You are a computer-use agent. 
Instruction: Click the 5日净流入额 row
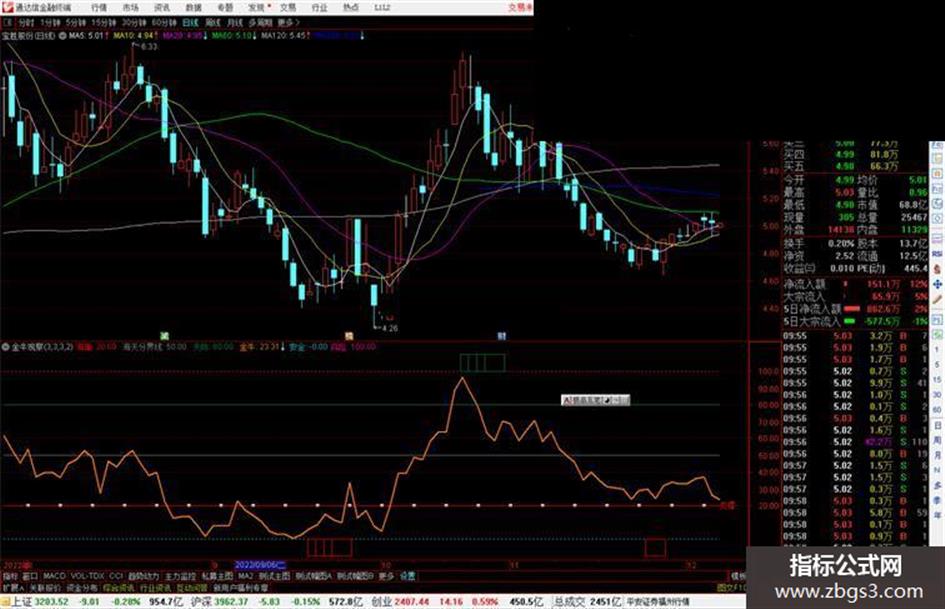click(x=855, y=309)
